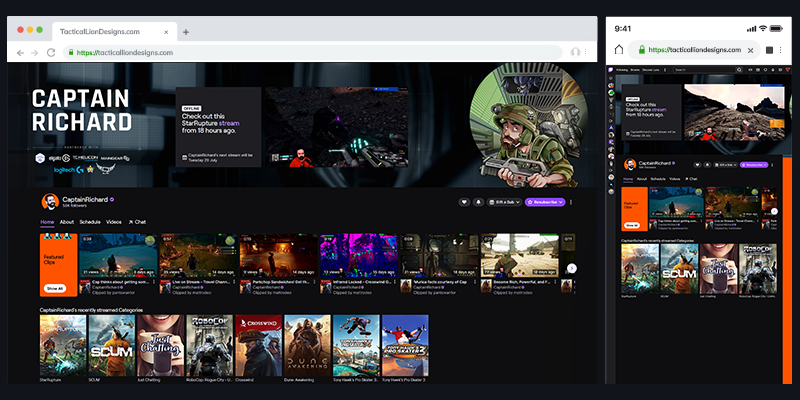The width and height of the screenshot is (800, 400).
Task: Close the TacticalLionDesigns.com browser tab
Action: coord(166,32)
